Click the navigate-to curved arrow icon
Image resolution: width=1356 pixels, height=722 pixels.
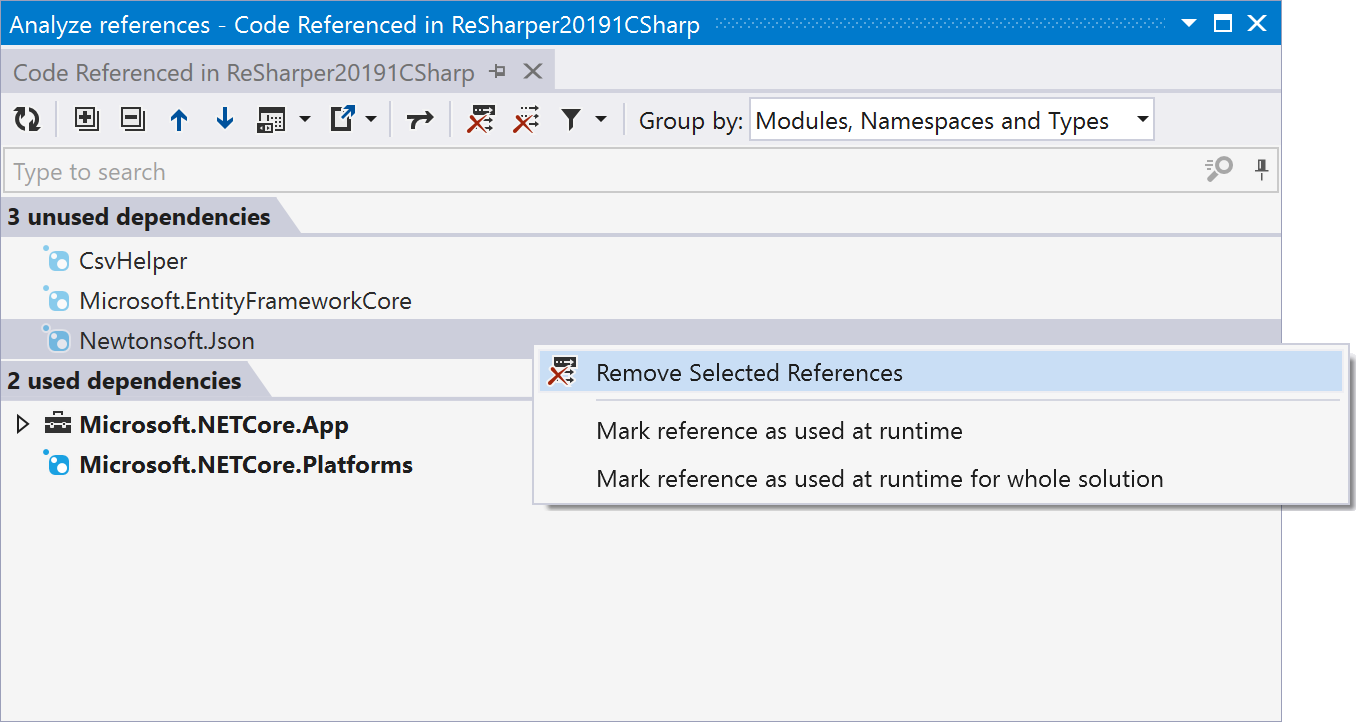coord(420,120)
